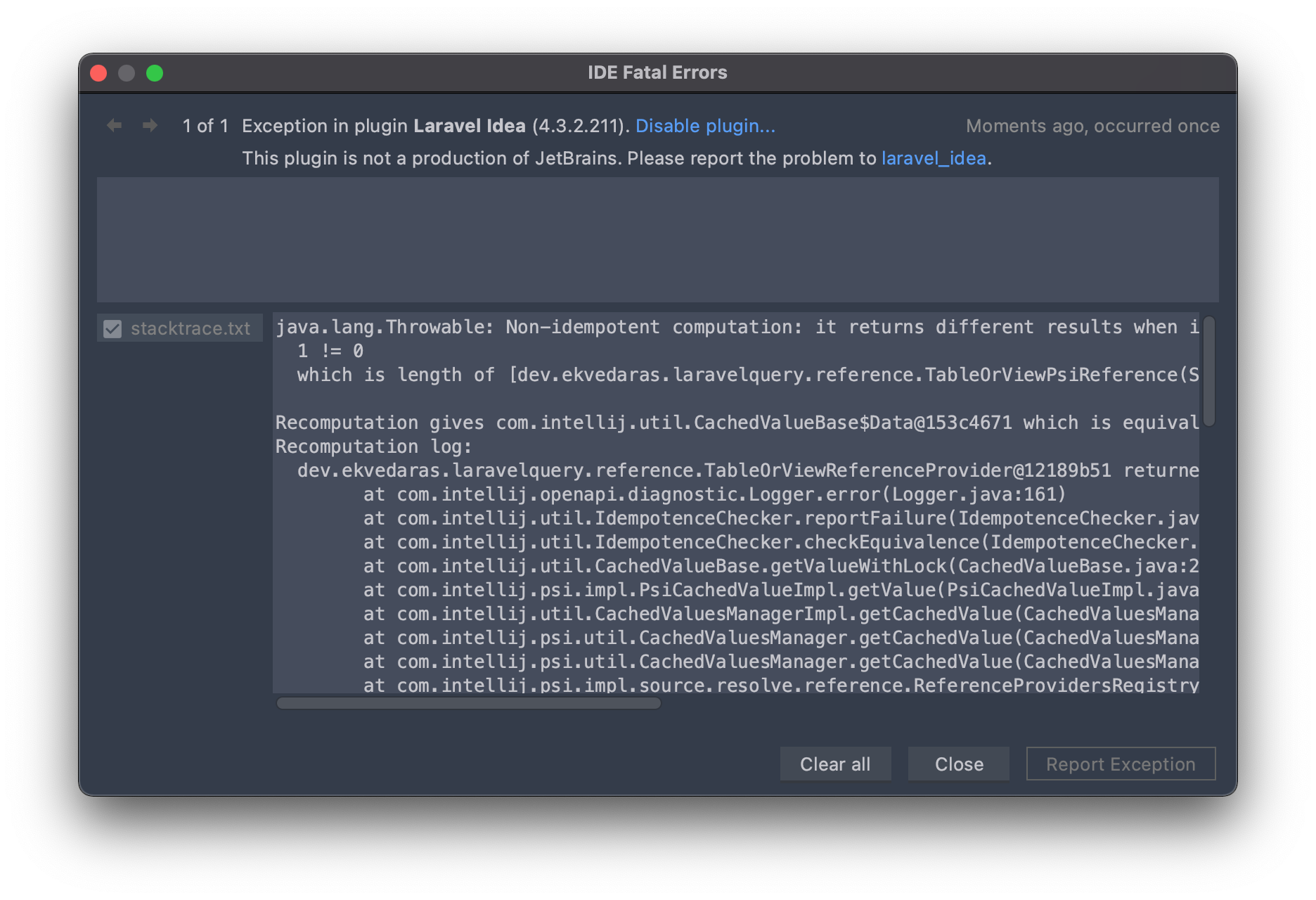Click the vertical scrollbar of the stacktrace panel
The image size is (1316, 900).
point(1210,373)
